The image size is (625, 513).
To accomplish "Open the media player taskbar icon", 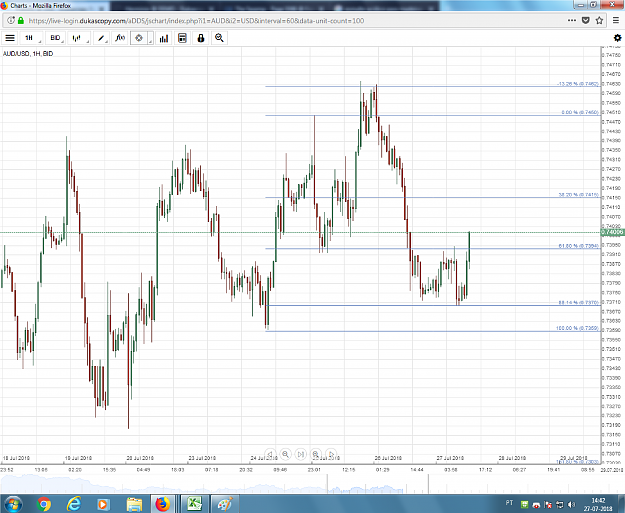I will tap(103, 504).
